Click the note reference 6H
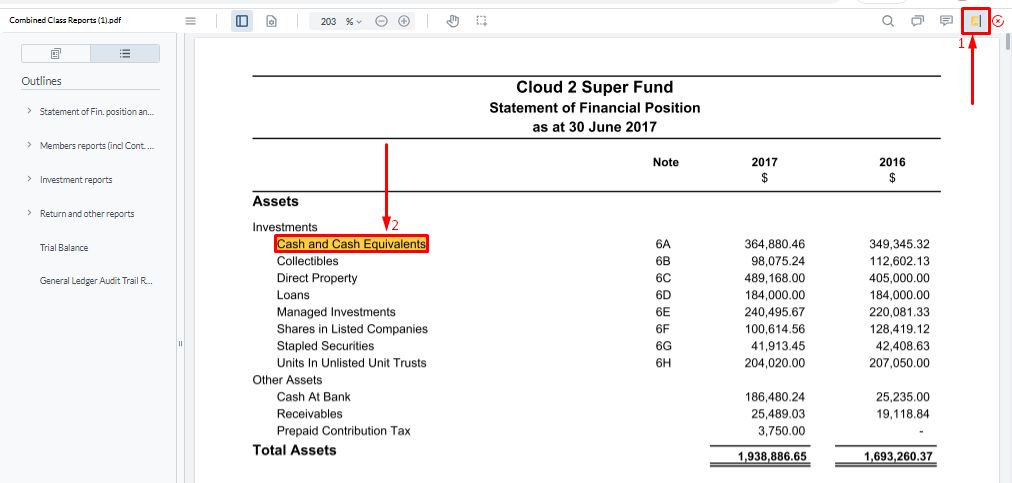This screenshot has height=483, width=1012. [663, 363]
